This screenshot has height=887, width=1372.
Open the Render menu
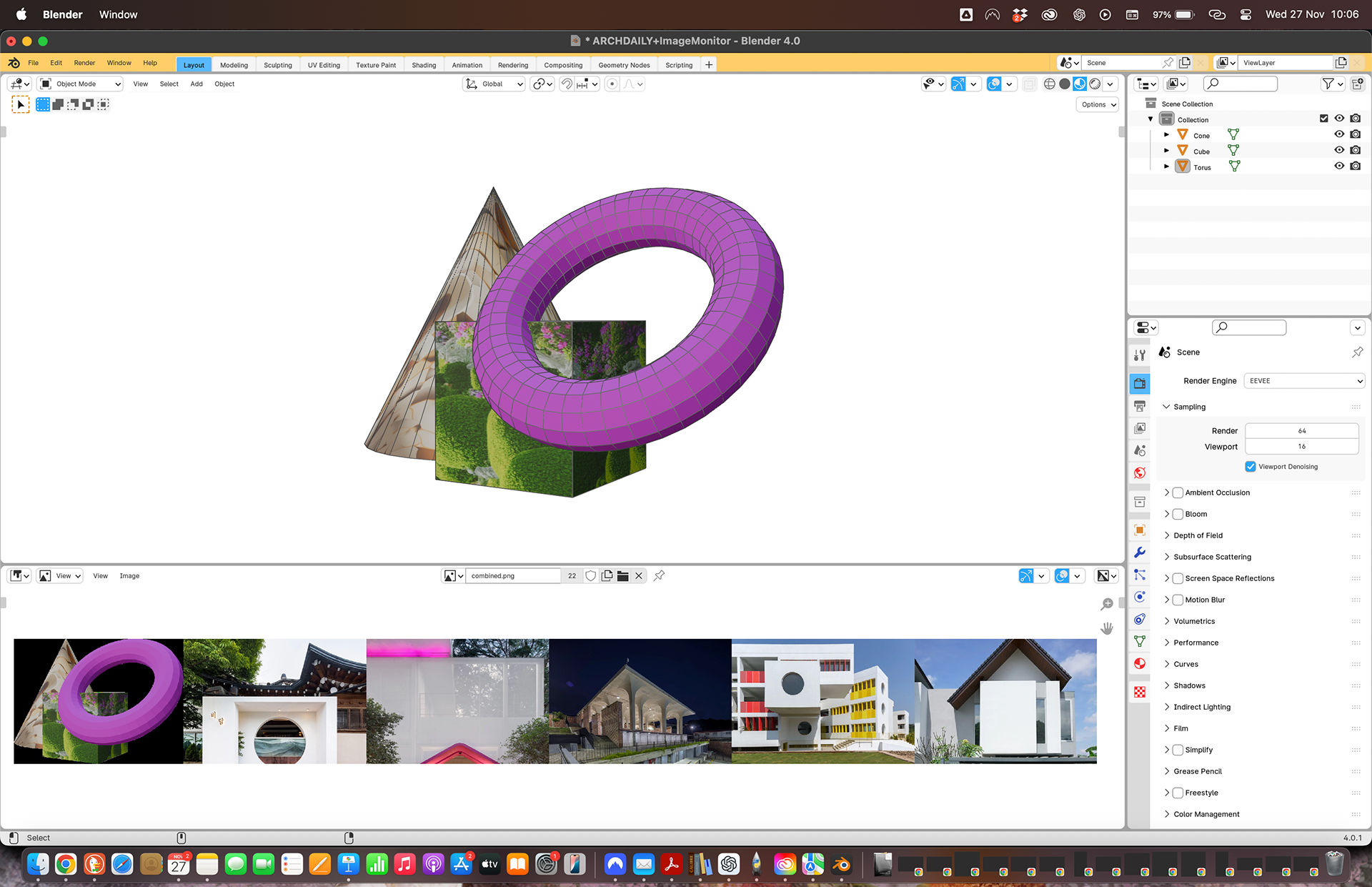click(84, 63)
